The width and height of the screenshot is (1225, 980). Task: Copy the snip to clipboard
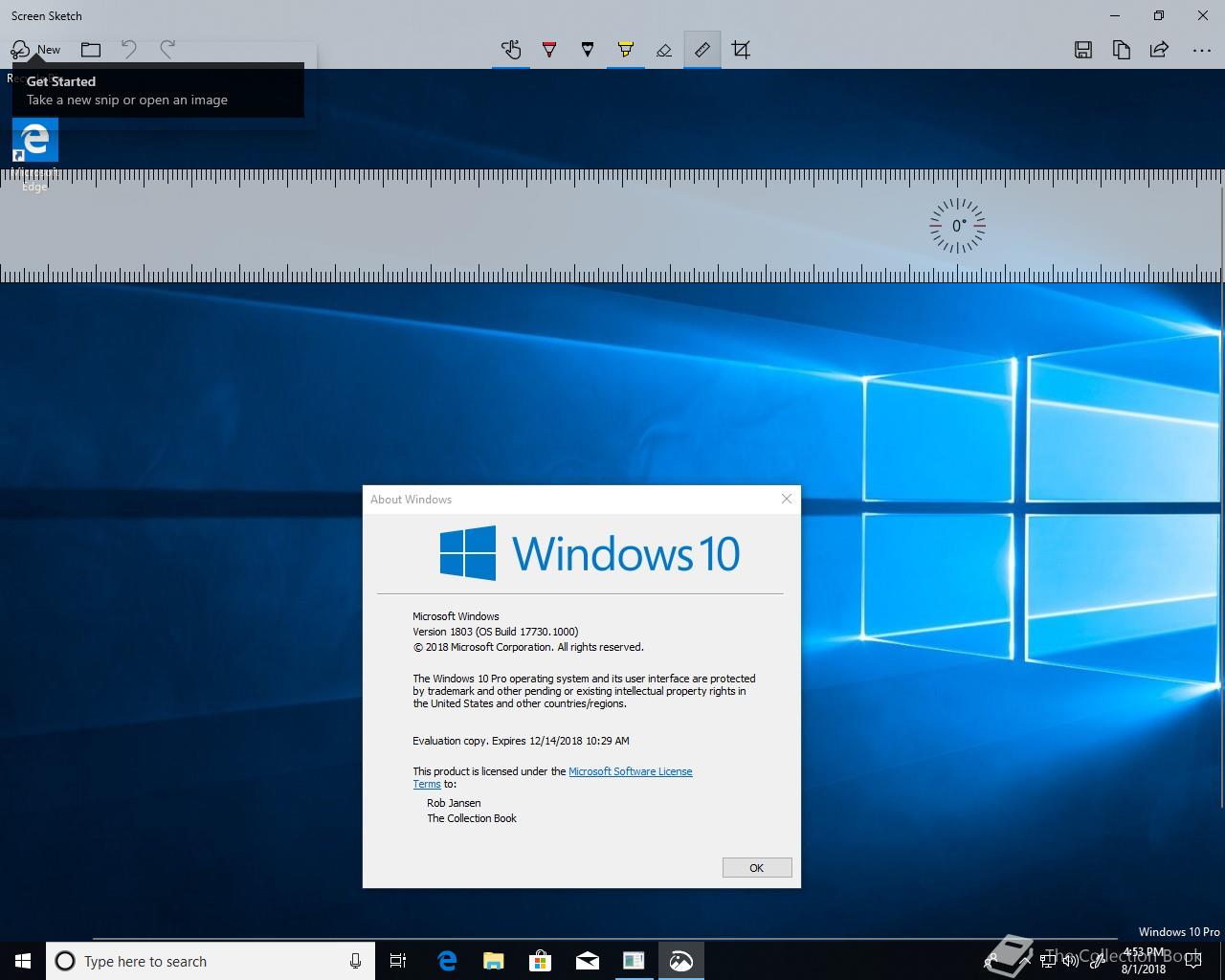(1122, 50)
